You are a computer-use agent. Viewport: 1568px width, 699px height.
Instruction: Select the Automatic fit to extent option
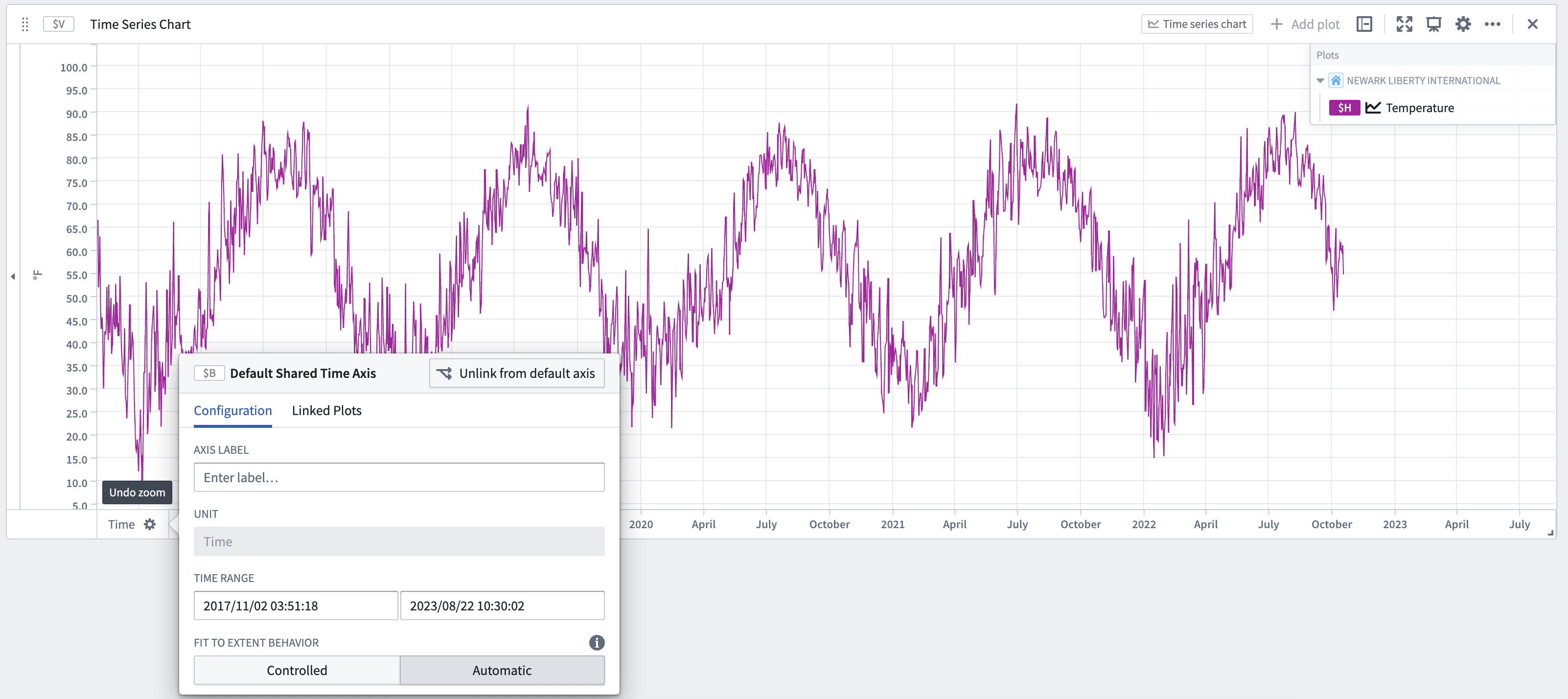coord(502,670)
